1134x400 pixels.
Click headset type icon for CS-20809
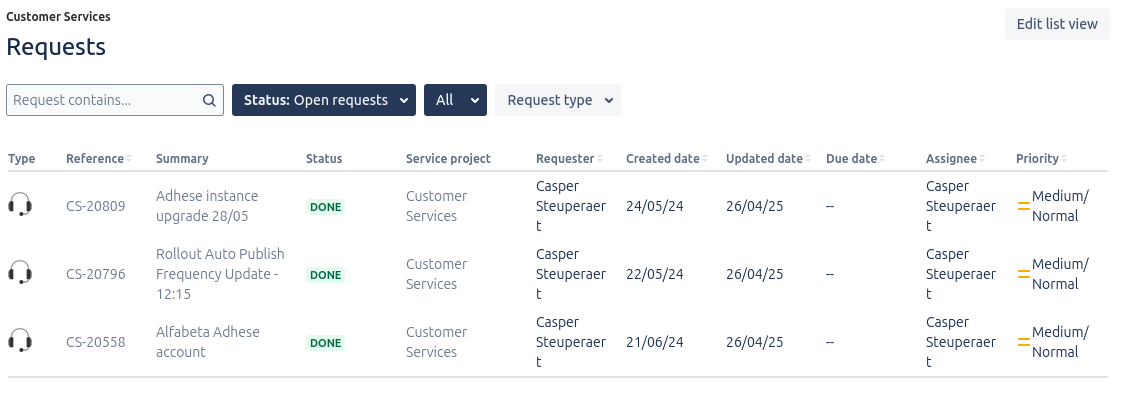(x=20, y=205)
